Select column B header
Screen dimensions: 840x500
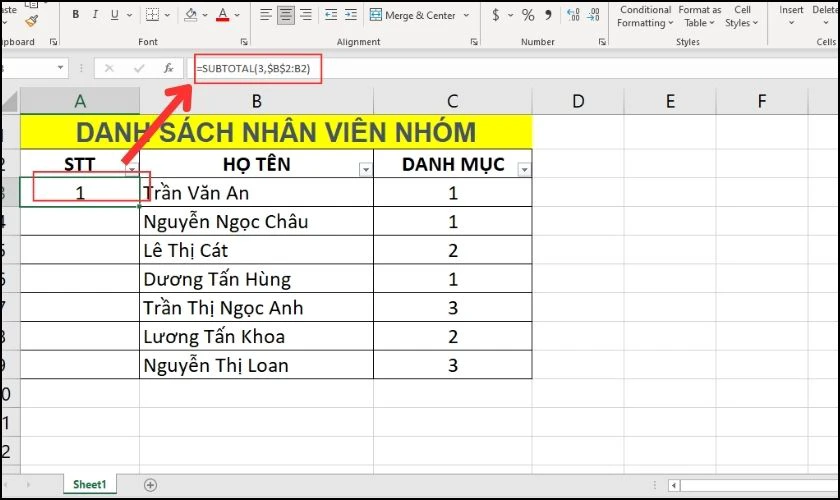[x=257, y=101]
